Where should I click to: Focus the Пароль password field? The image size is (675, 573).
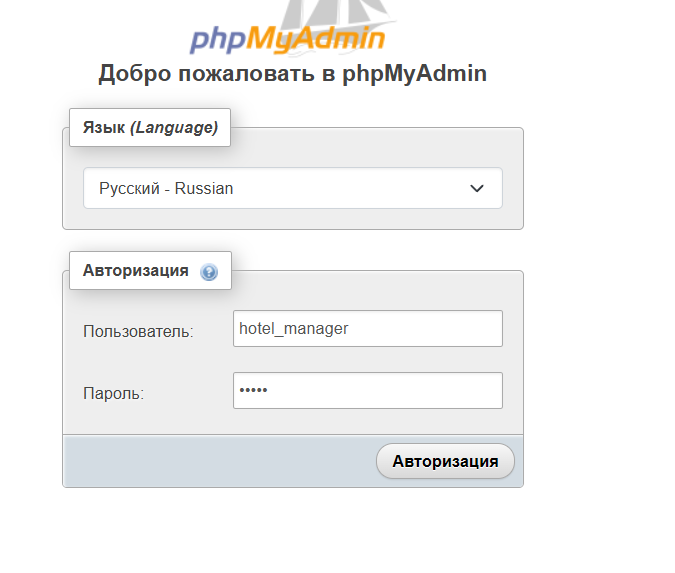pyautogui.click(x=368, y=390)
